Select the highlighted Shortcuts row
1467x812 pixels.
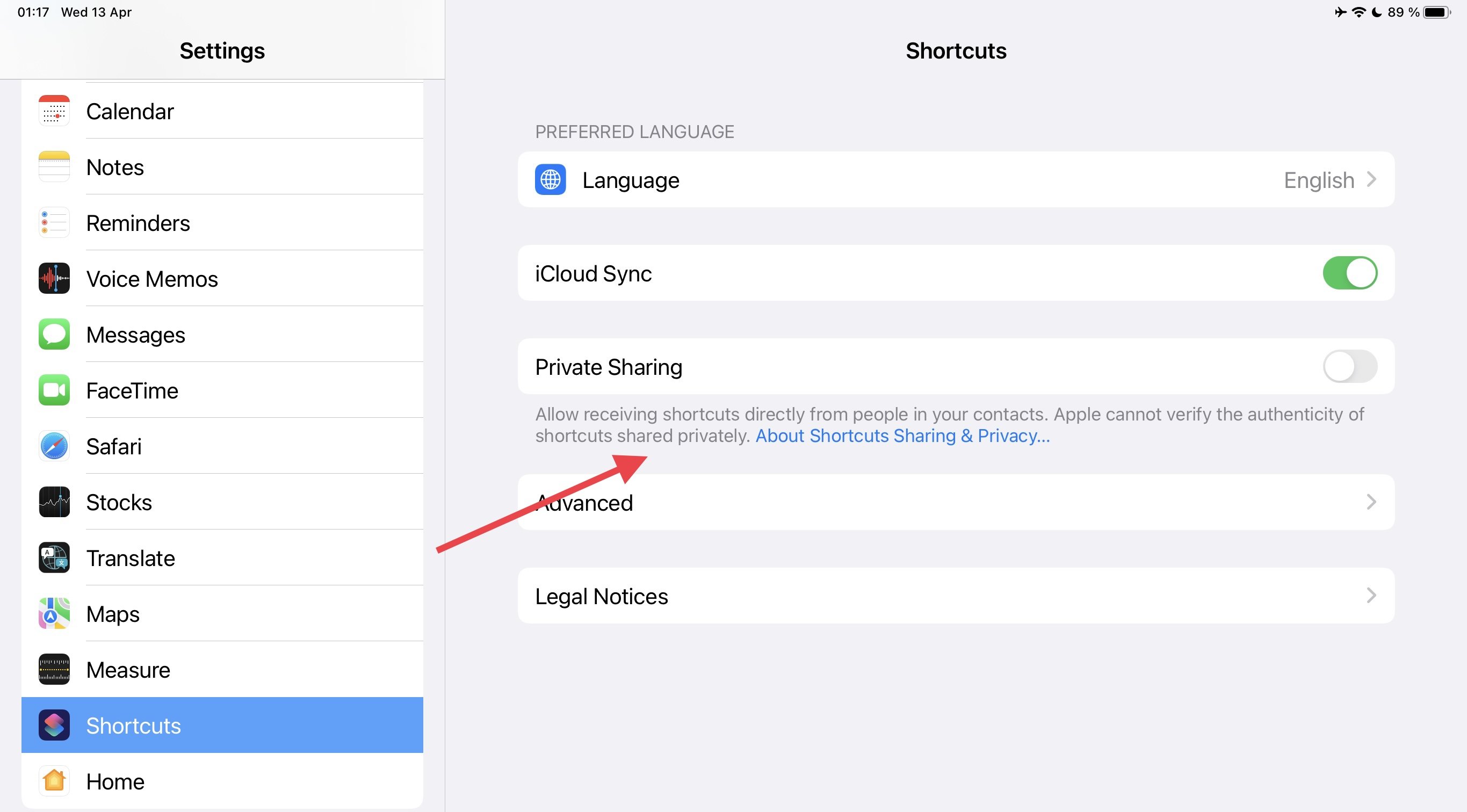(222, 725)
